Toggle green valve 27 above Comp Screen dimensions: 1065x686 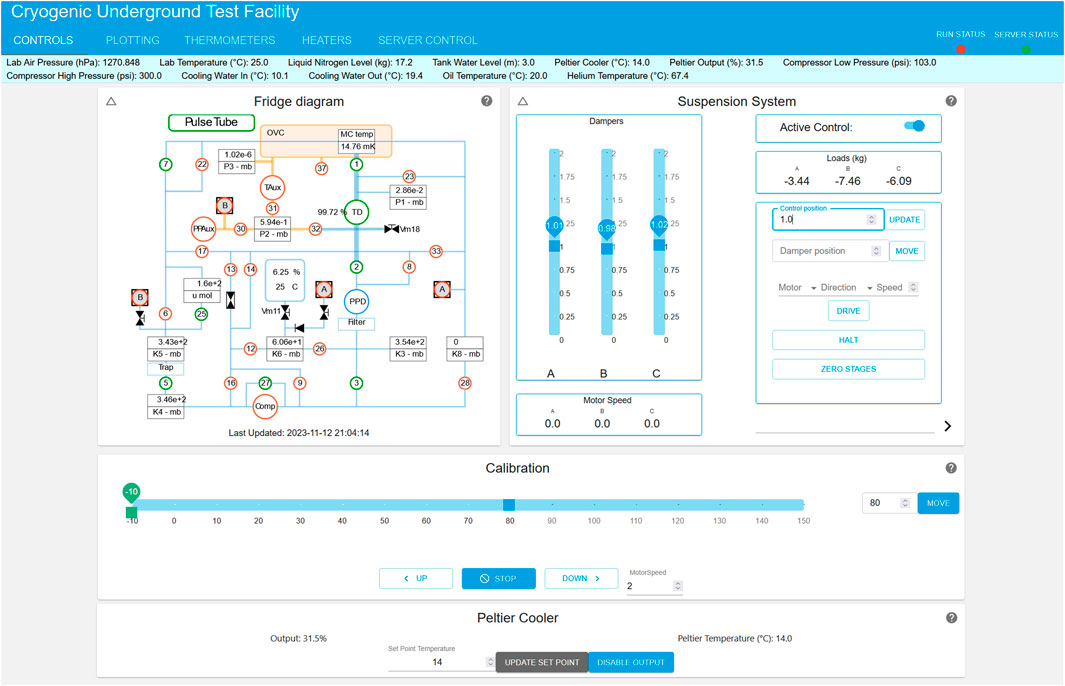click(265, 383)
